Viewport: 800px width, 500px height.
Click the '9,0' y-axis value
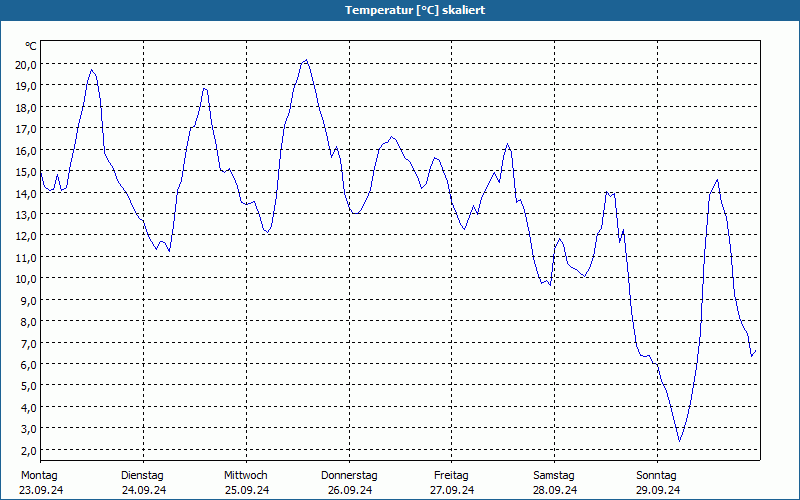(x=28, y=300)
